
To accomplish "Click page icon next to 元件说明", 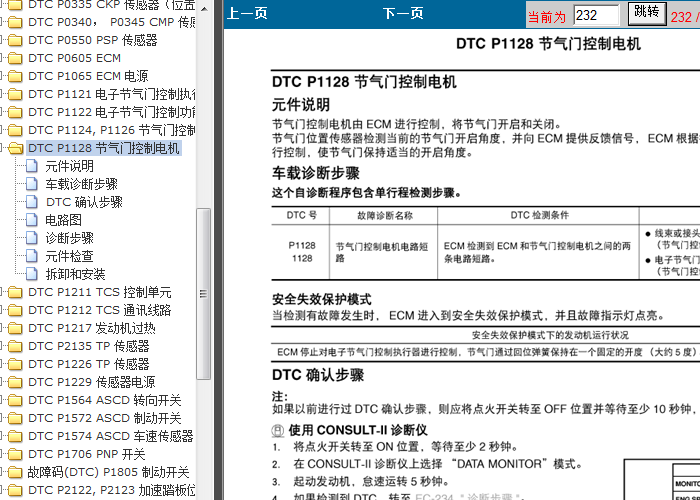I will pyautogui.click(x=32, y=166).
